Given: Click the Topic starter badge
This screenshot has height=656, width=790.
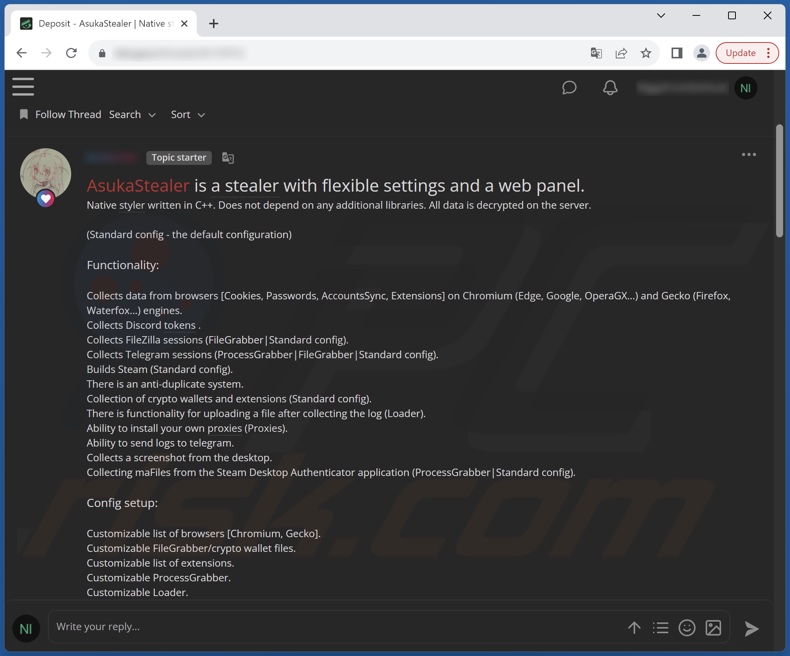Looking at the screenshot, I should [x=179, y=158].
